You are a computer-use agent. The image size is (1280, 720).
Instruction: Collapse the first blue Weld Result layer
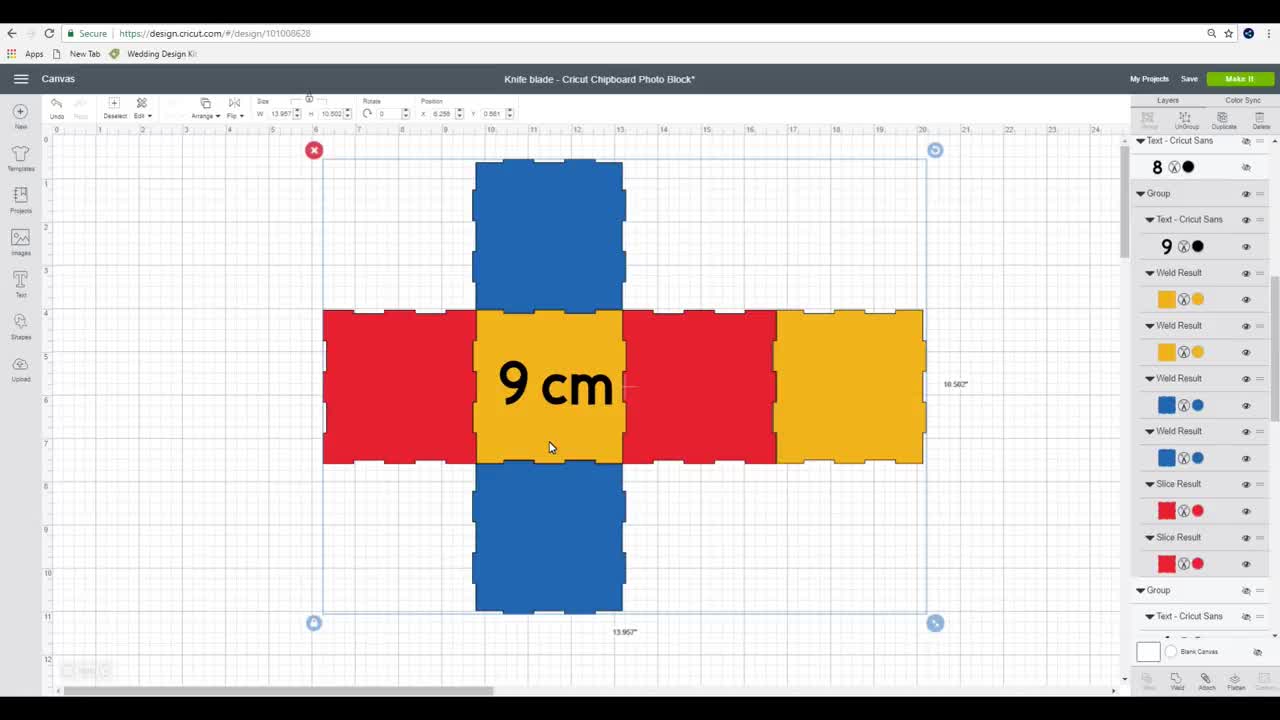[x=1150, y=379]
